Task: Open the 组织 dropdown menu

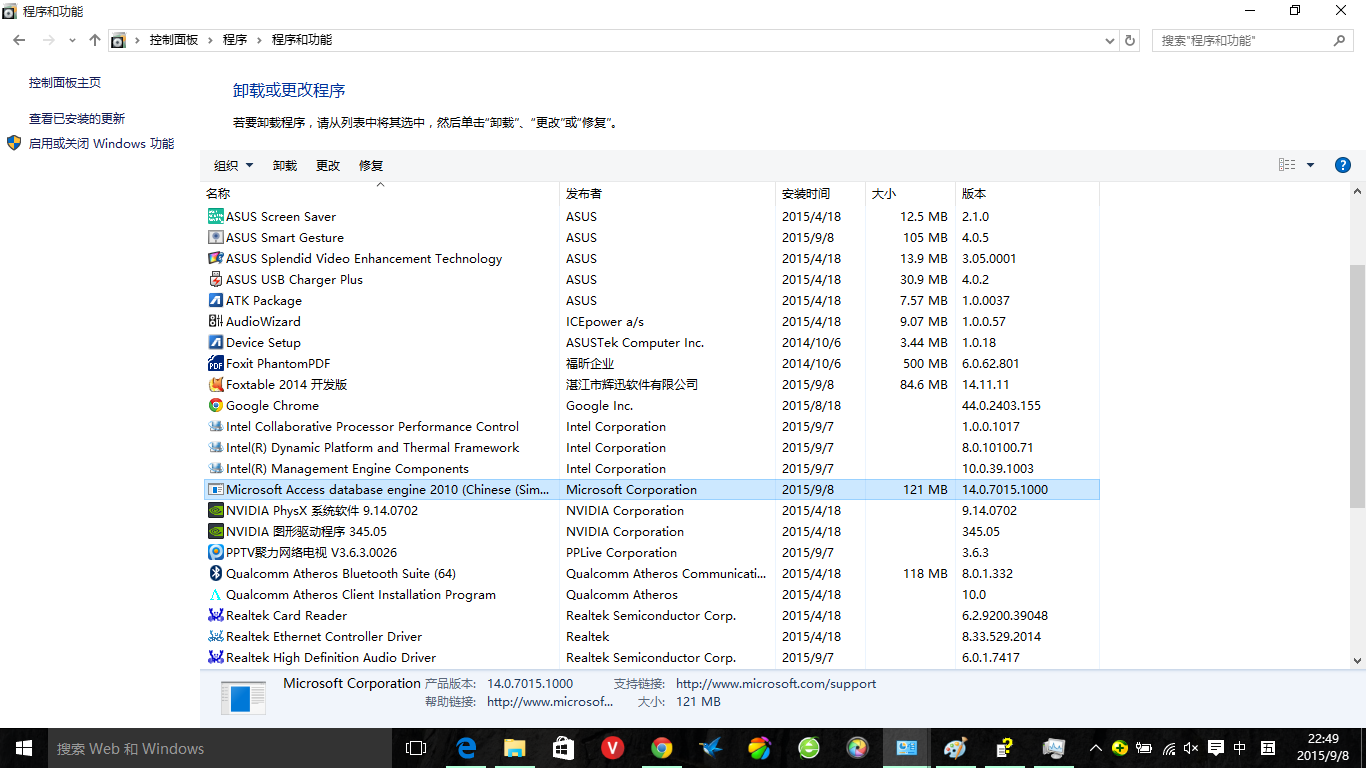Action: tap(234, 165)
